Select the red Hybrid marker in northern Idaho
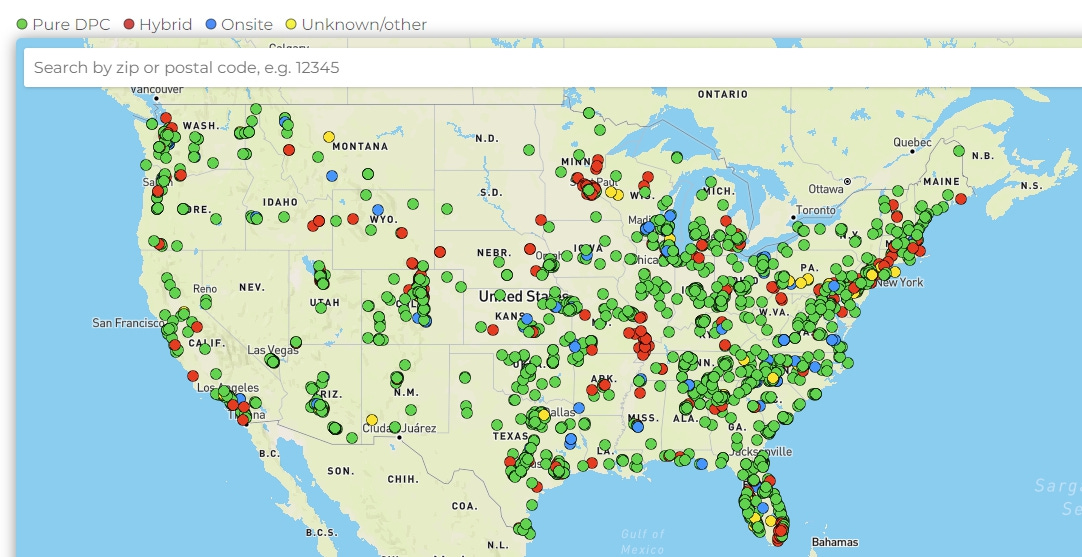This screenshot has width=1082, height=557. point(288,150)
